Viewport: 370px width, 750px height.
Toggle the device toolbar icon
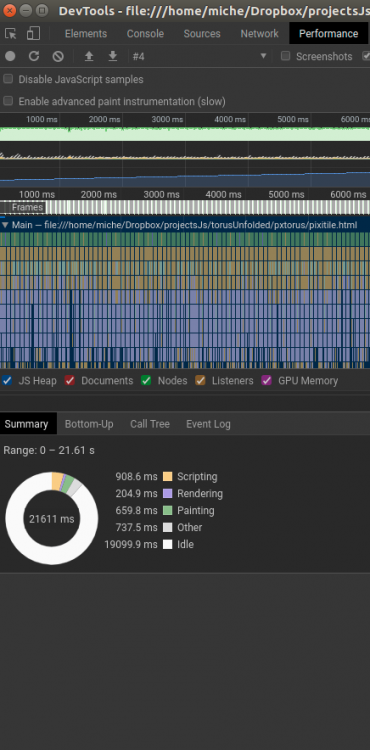[33, 33]
